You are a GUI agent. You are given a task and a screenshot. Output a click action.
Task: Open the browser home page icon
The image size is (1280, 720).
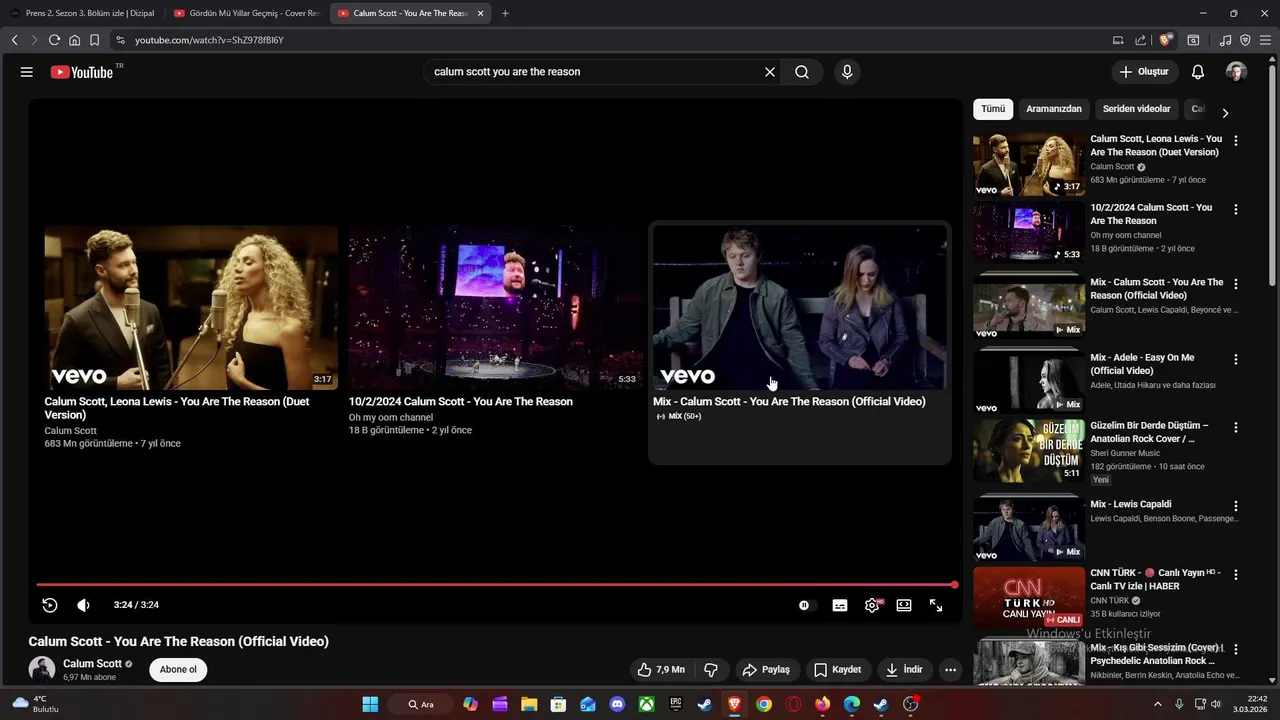point(74,40)
